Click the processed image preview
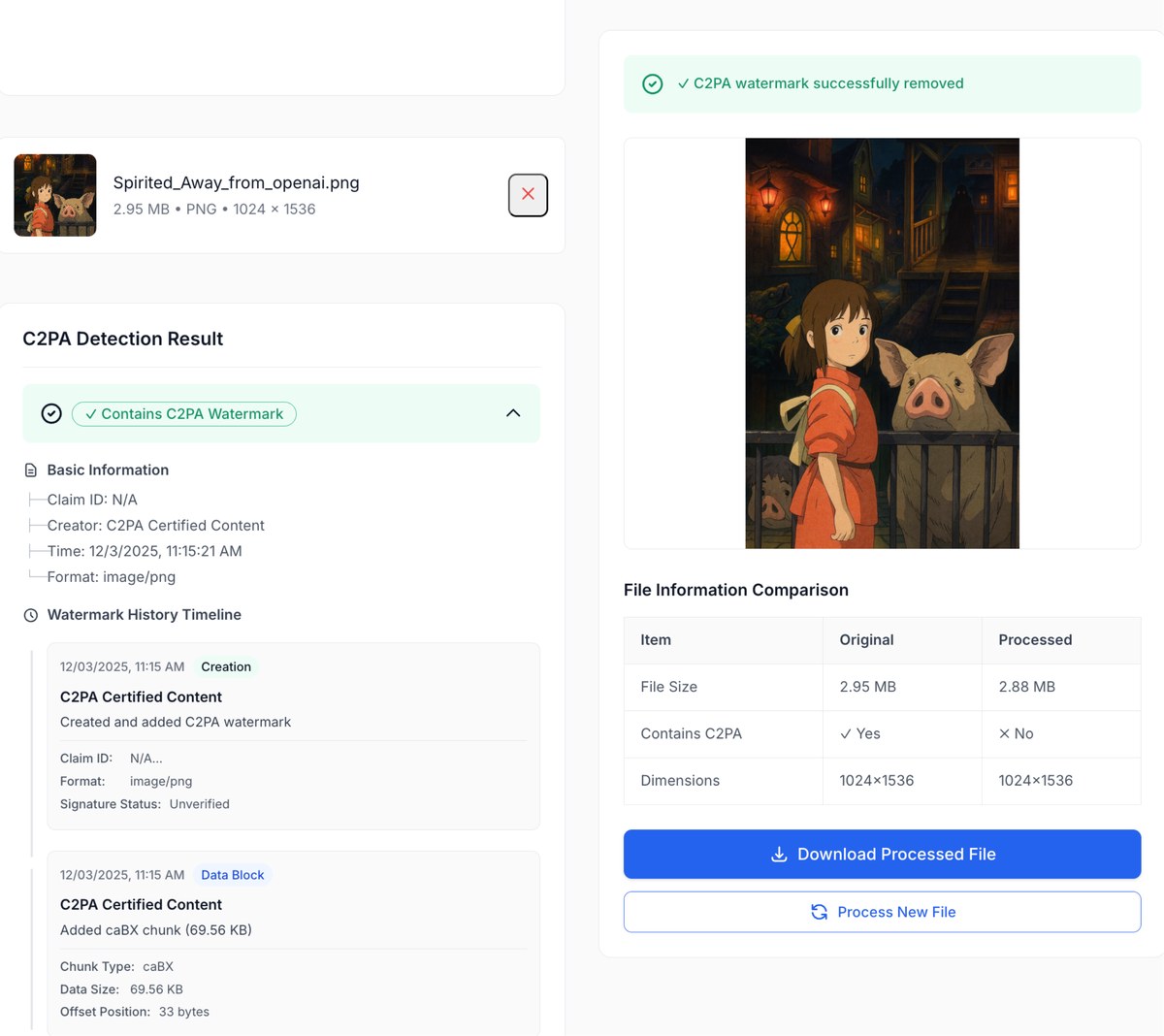The image size is (1164, 1036). pyautogui.click(x=882, y=343)
